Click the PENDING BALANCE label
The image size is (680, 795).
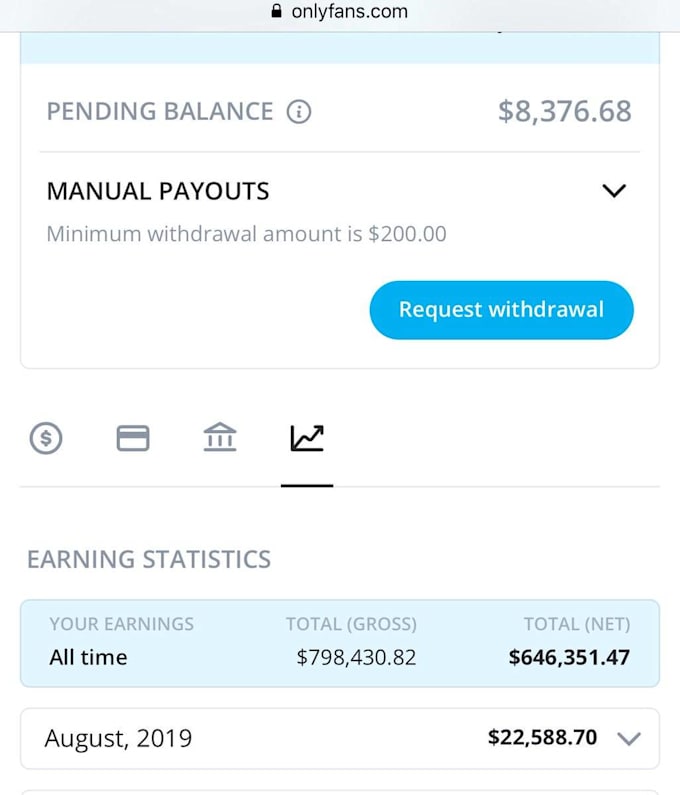click(x=160, y=111)
